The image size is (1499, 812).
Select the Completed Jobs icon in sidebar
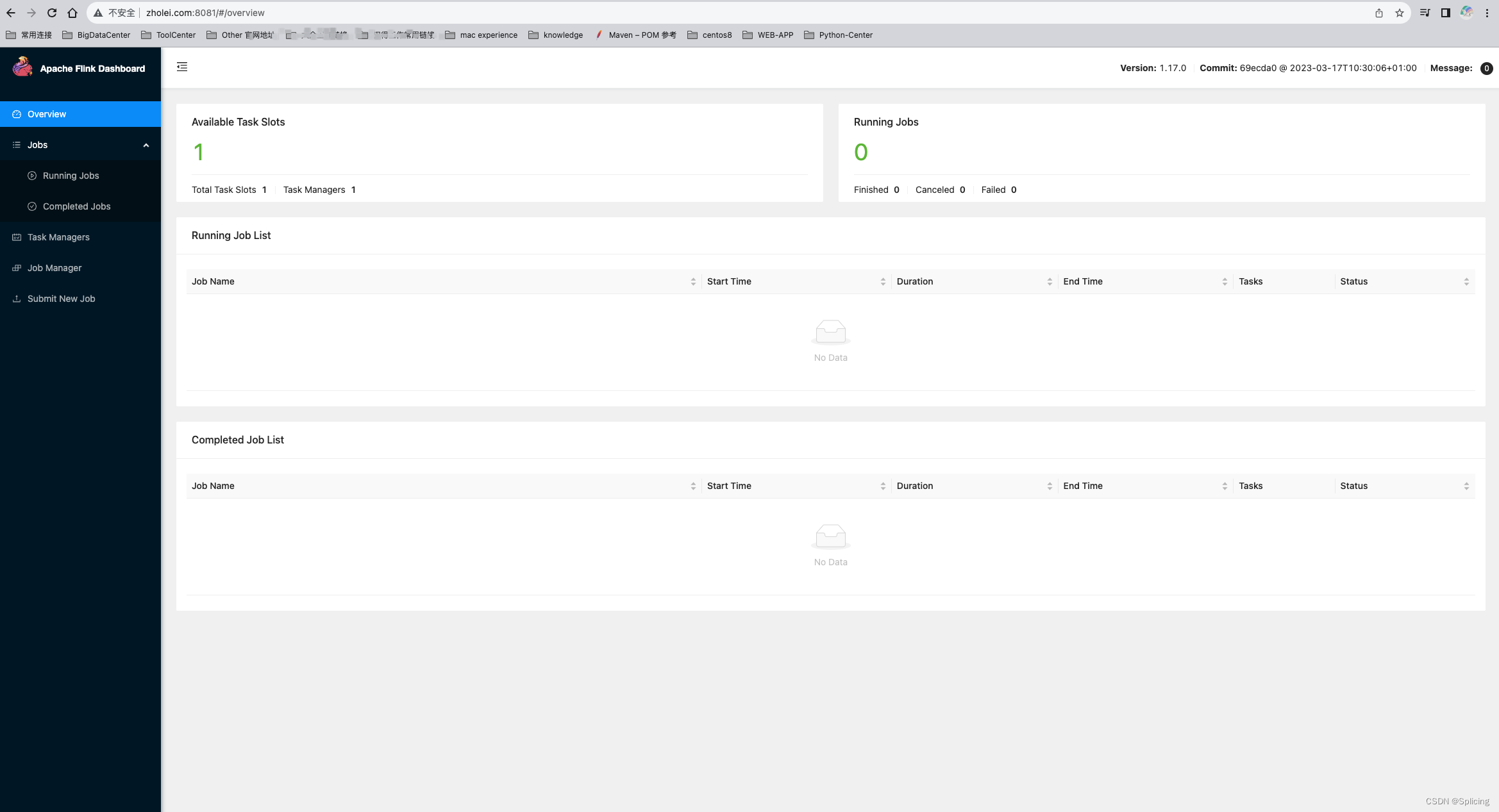(32, 206)
